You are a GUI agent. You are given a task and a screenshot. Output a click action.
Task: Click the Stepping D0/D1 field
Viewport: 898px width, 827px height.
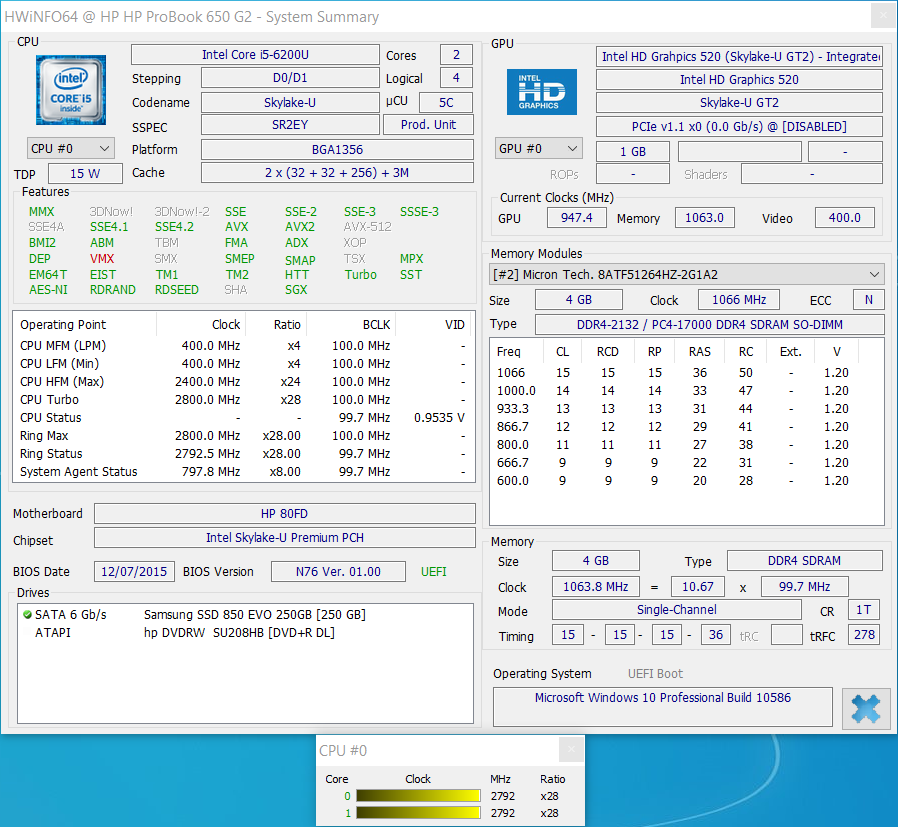290,78
